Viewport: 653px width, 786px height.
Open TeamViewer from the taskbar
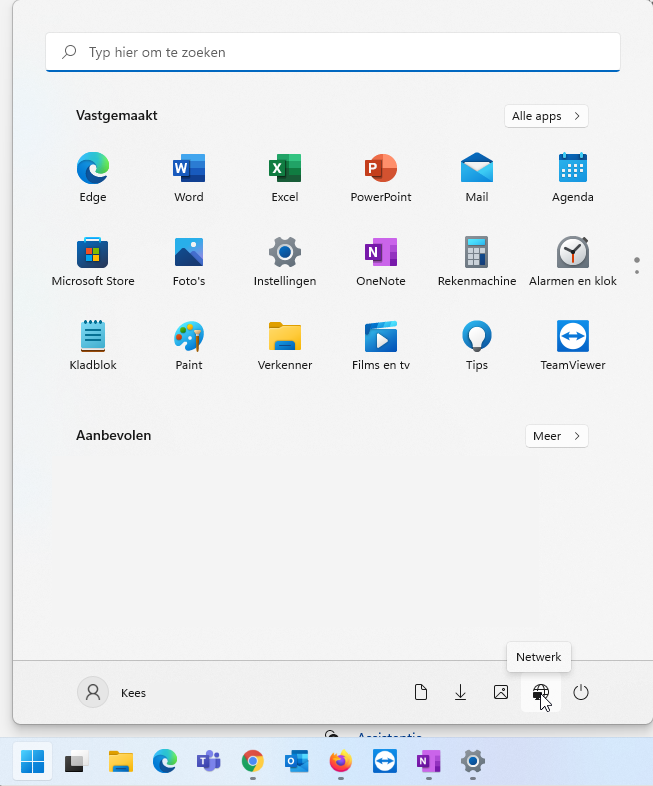385,761
